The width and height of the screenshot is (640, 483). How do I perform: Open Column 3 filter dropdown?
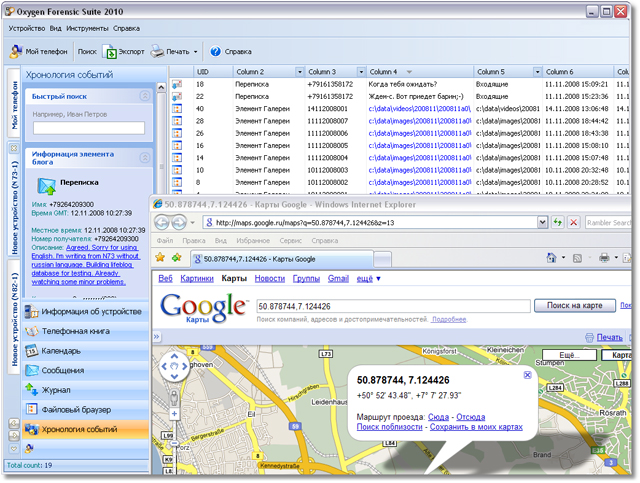[361, 72]
